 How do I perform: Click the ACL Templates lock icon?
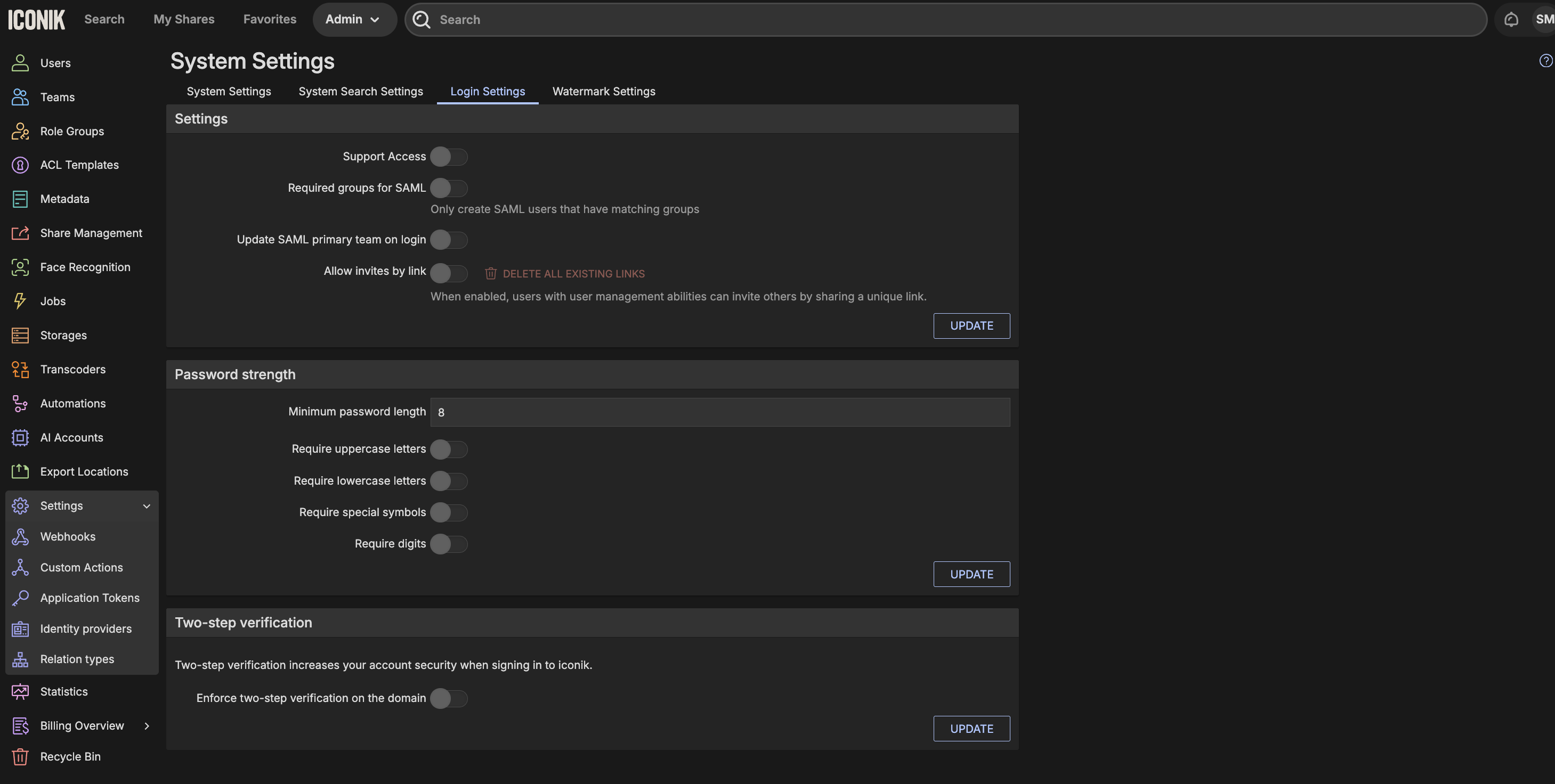click(x=20, y=165)
